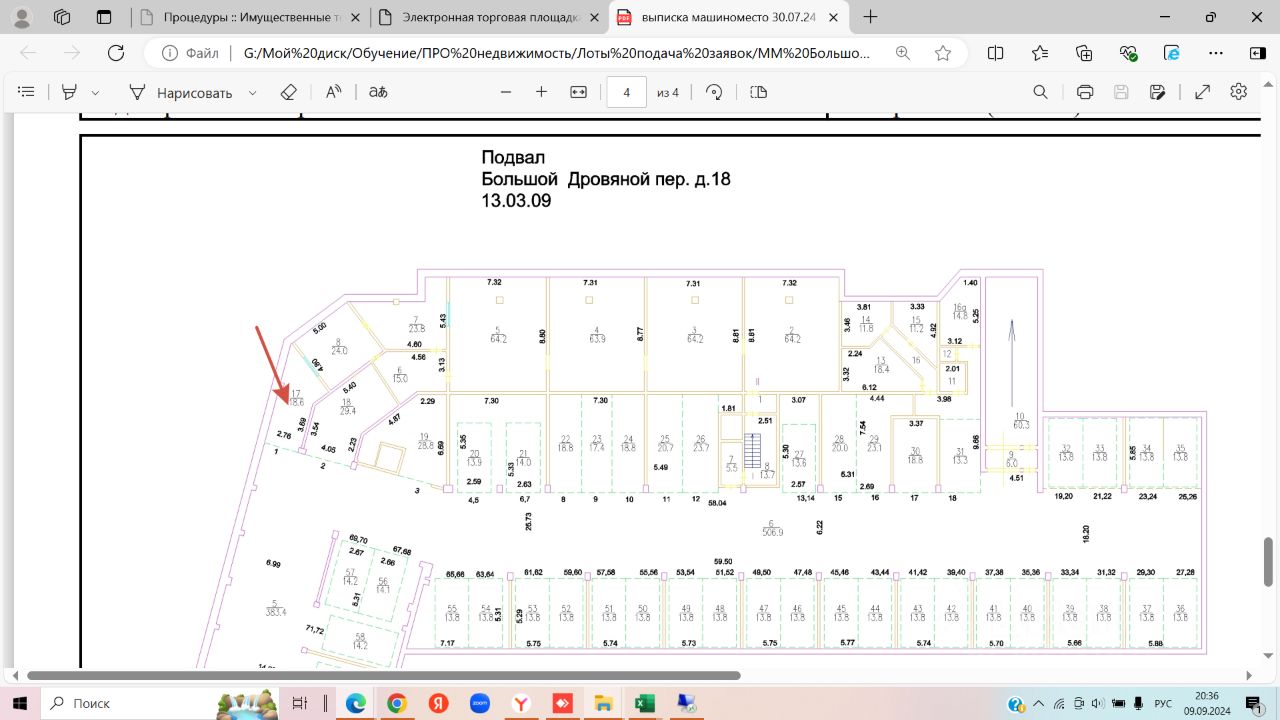Open the Windows notification center

click(1252, 703)
